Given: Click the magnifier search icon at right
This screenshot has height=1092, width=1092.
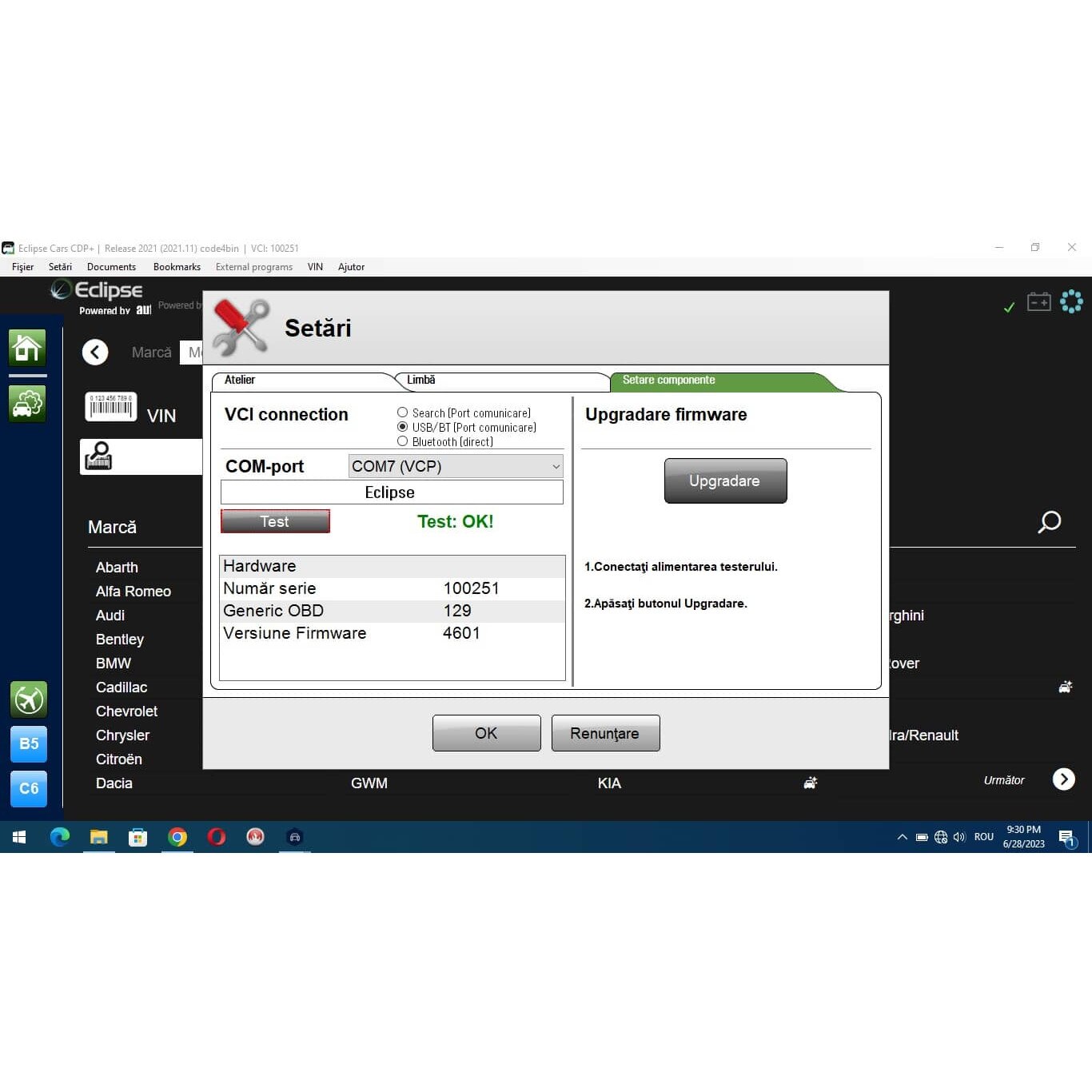Looking at the screenshot, I should click(1049, 522).
